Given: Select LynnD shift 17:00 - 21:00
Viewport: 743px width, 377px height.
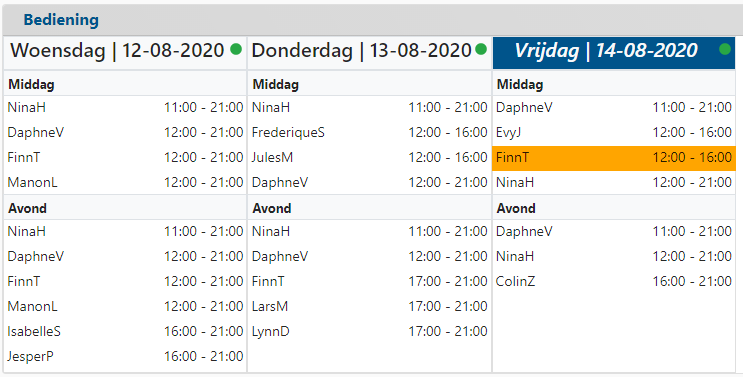Looking at the screenshot, I should click(x=370, y=332).
